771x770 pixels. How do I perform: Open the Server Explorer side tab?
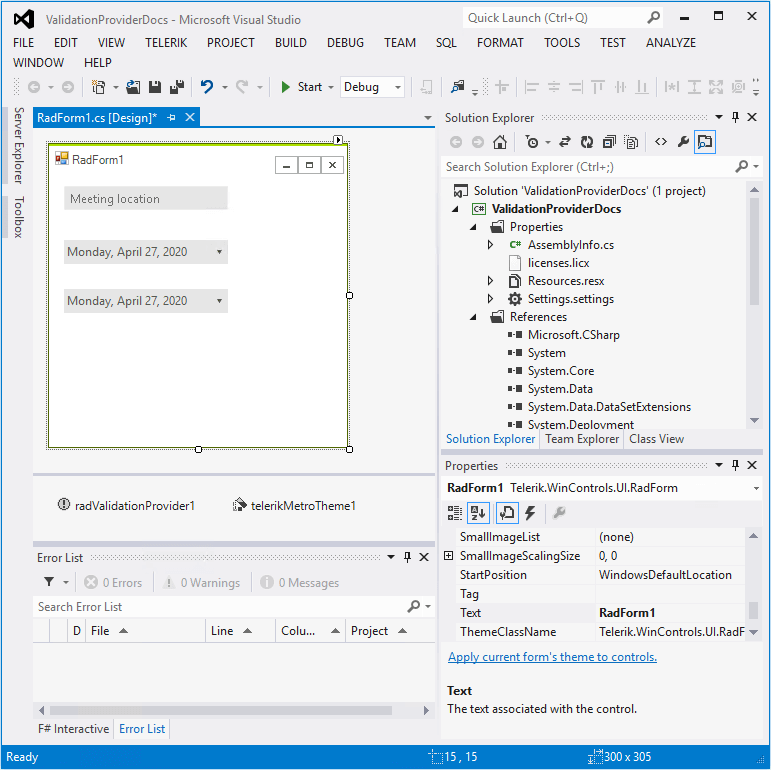(x=18, y=146)
